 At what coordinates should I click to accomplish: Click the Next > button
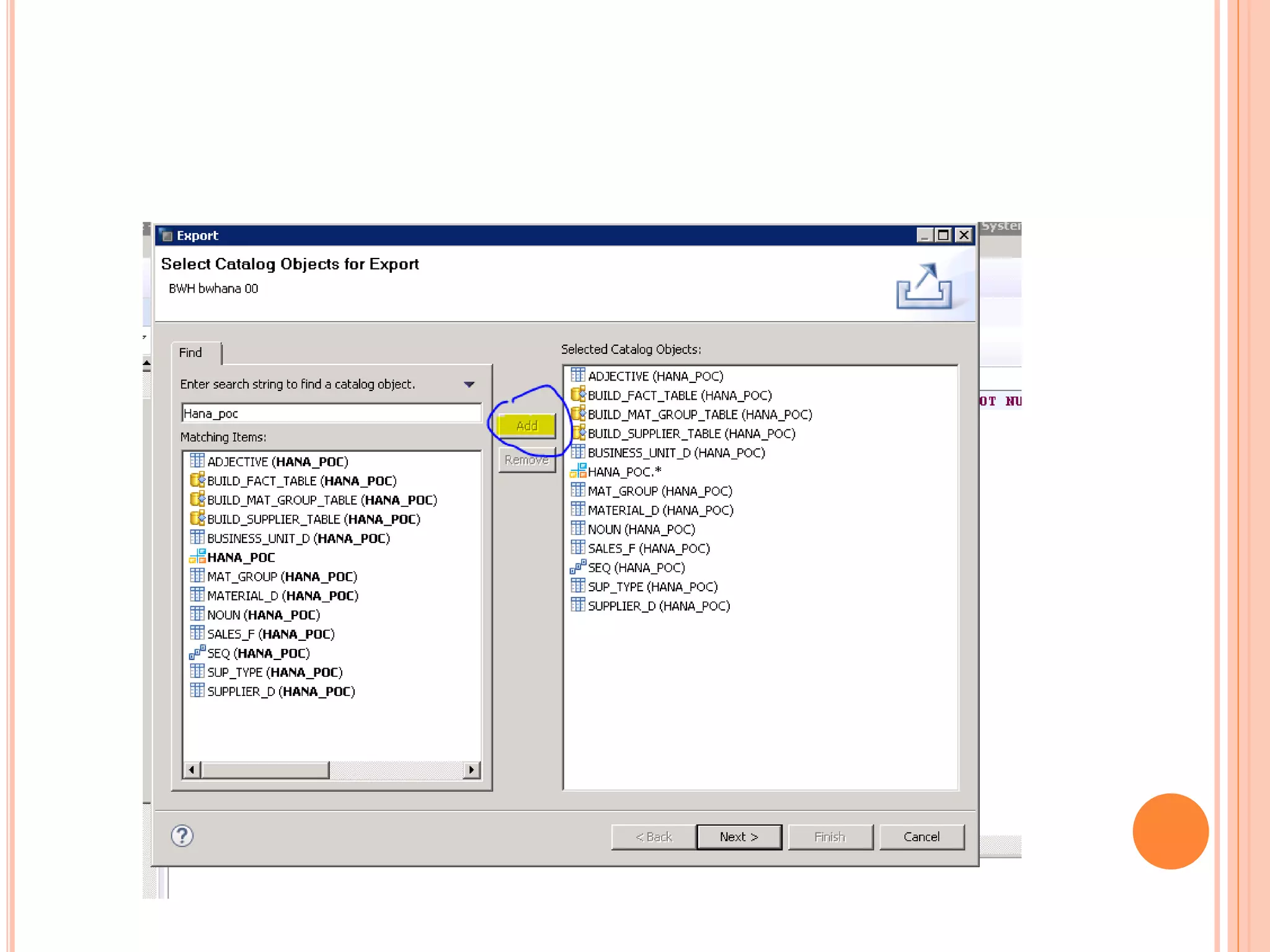click(739, 837)
